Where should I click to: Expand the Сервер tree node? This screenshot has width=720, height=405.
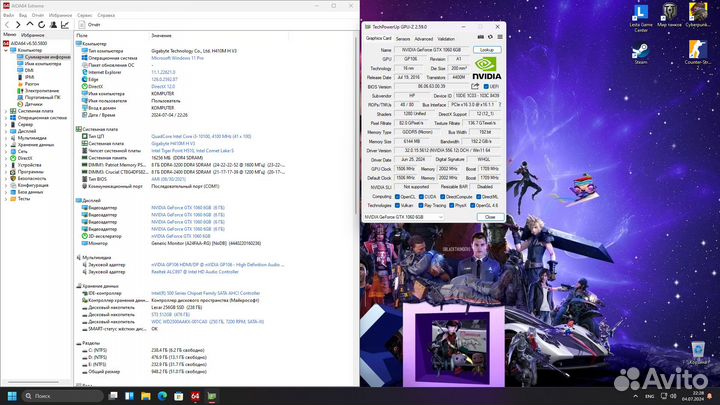tap(6, 124)
